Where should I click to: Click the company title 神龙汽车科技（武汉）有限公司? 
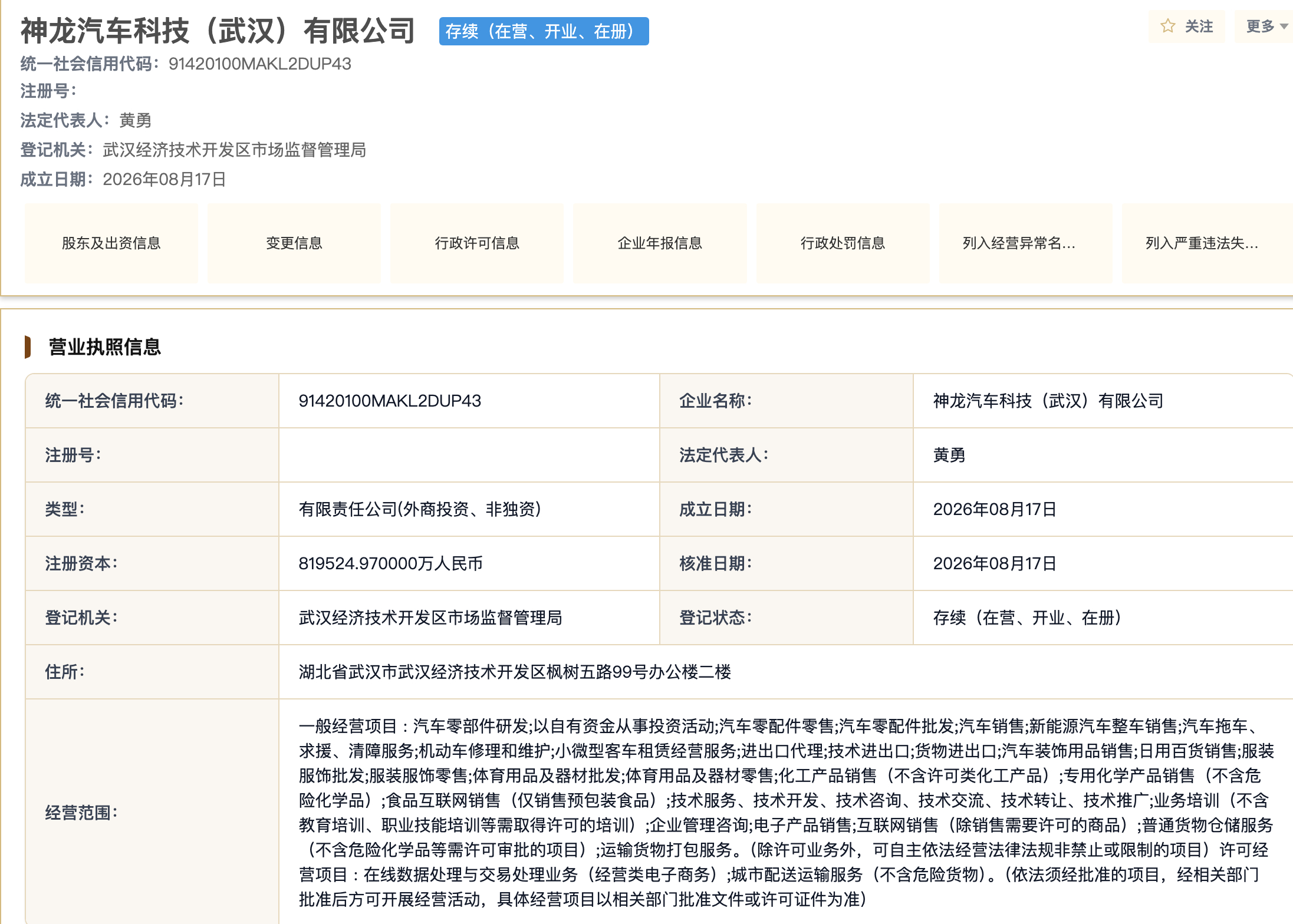pos(218,31)
